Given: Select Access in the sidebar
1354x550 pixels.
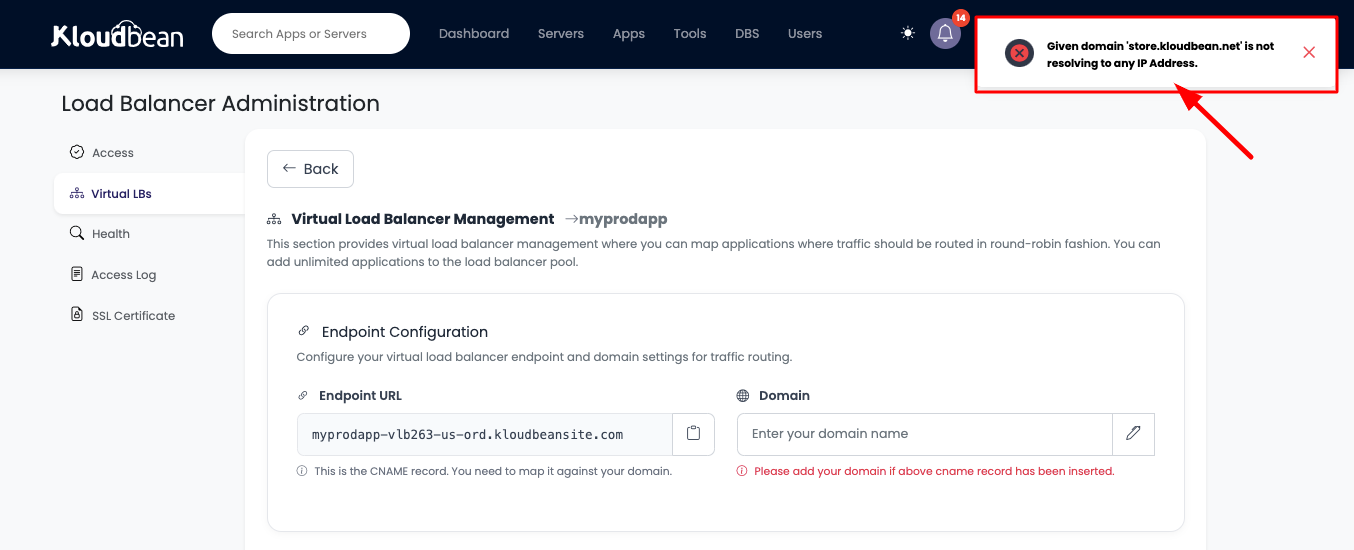Looking at the screenshot, I should [x=149, y=153].
